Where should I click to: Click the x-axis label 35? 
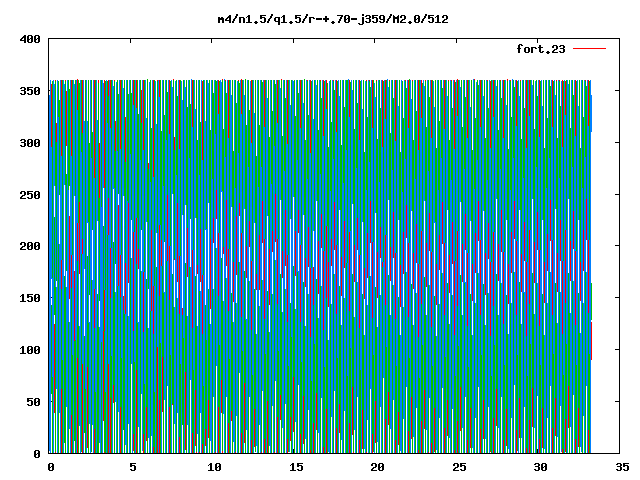click(x=622, y=467)
